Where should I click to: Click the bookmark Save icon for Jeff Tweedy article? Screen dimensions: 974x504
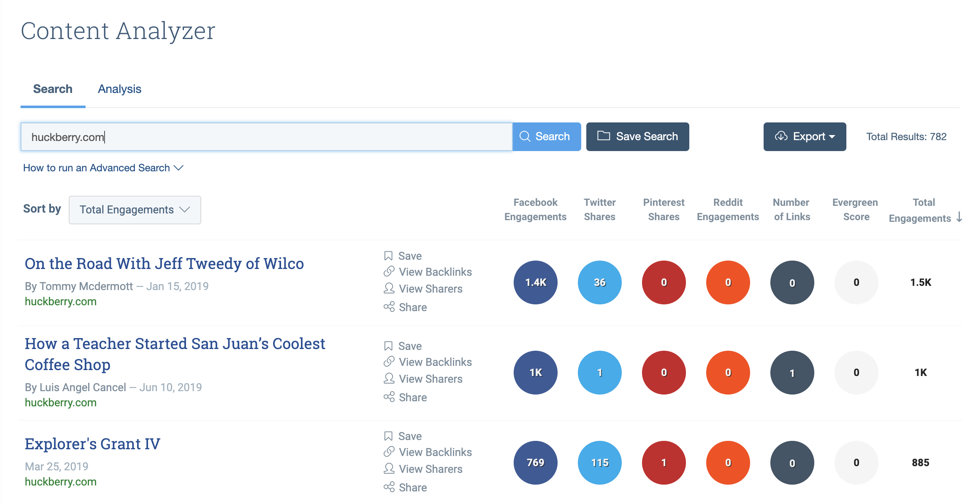coord(389,256)
